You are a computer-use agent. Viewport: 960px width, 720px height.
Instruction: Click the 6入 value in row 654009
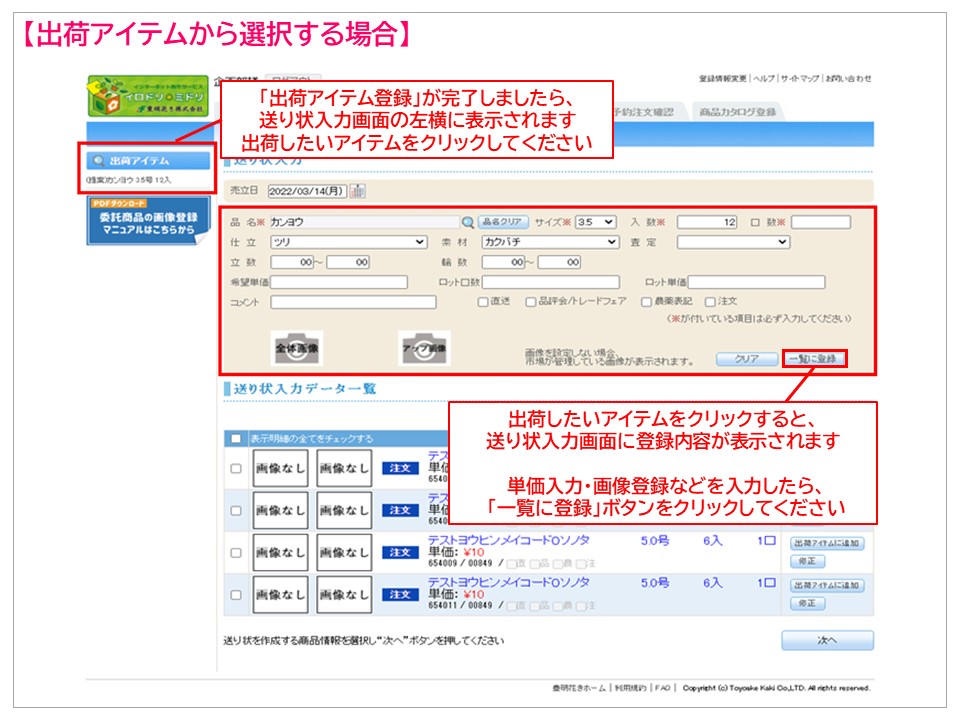[713, 541]
